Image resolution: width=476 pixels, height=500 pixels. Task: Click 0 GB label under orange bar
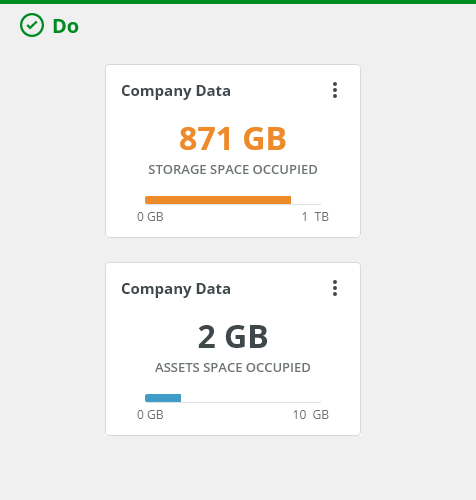(150, 217)
